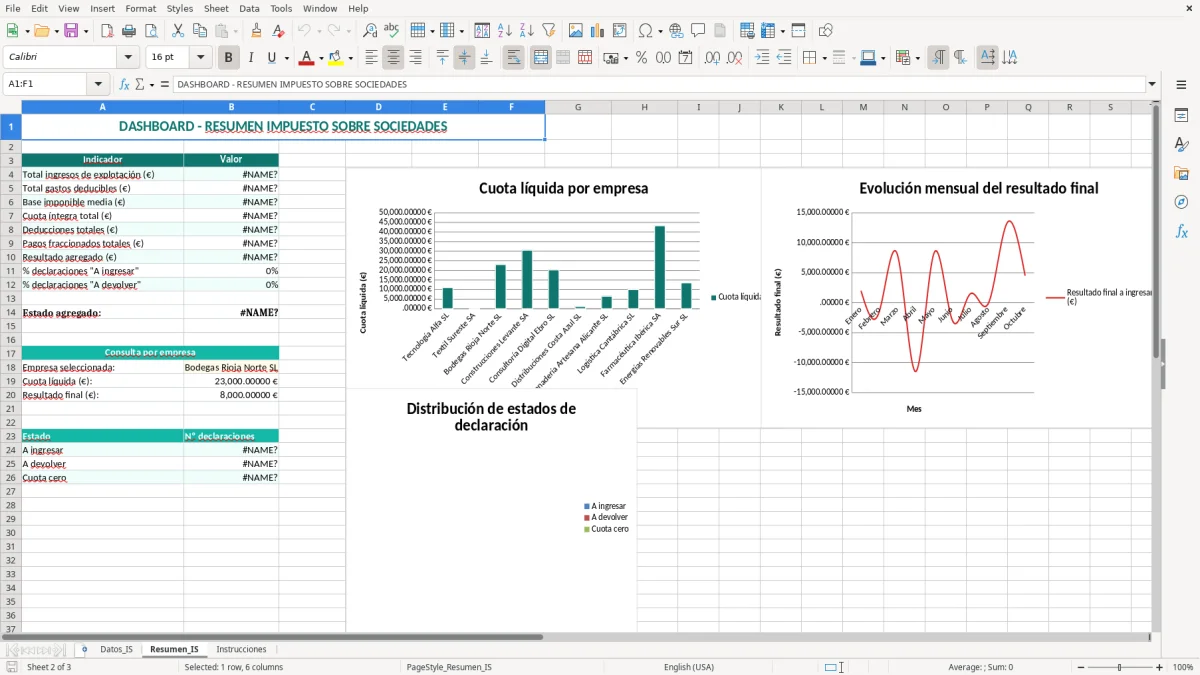1200x675 pixels.
Task: Toggle Align Right
Action: coord(416,58)
